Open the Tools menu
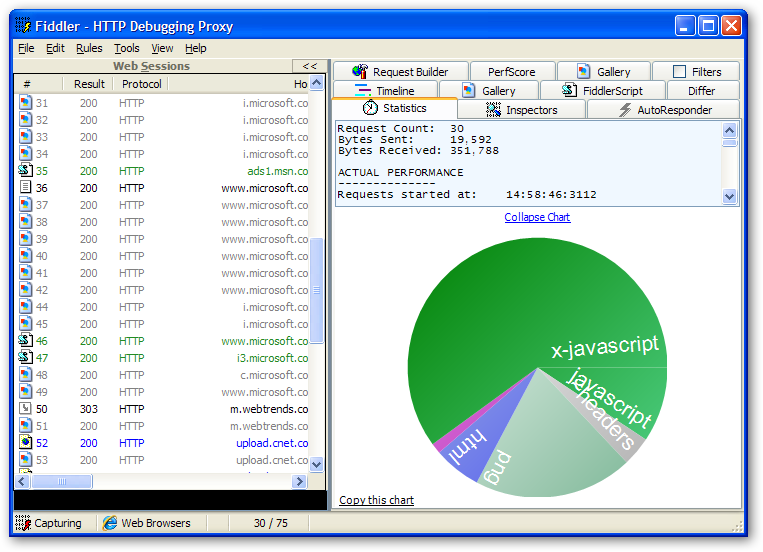Screen dimensions: 763x552 click(127, 48)
